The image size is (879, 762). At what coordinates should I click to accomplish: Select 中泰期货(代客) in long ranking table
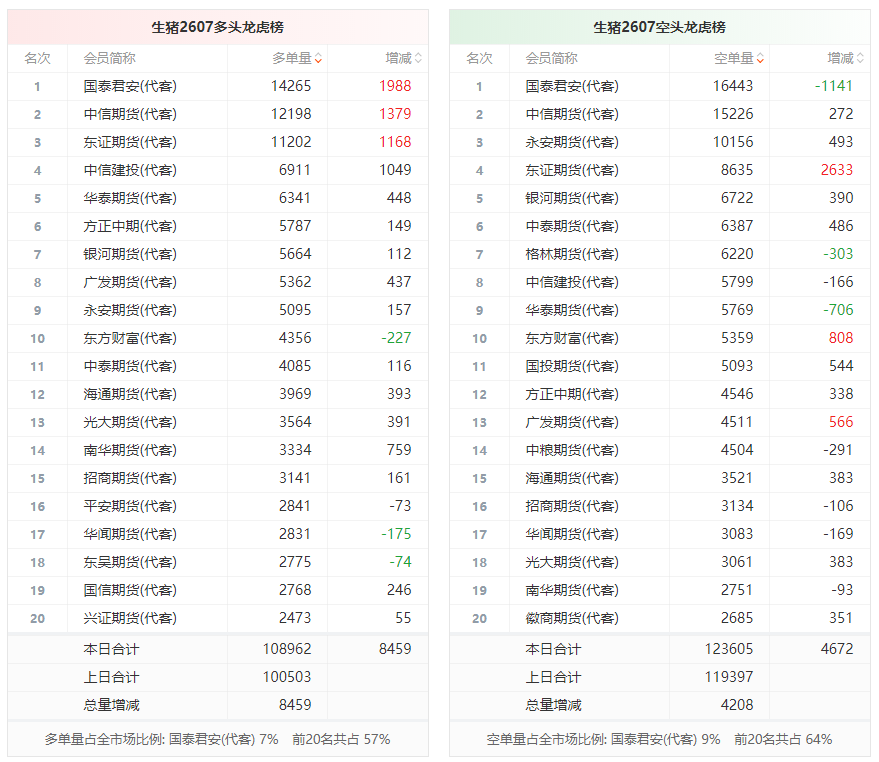[130, 366]
